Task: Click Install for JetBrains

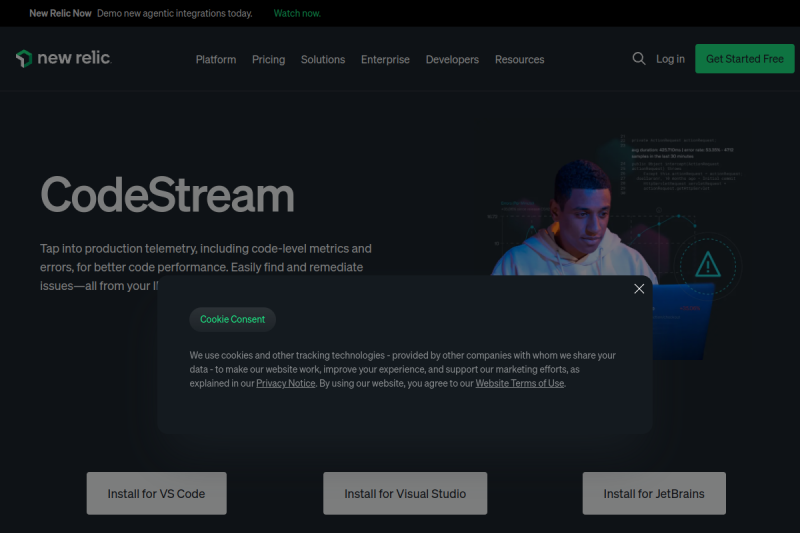Action: (654, 493)
